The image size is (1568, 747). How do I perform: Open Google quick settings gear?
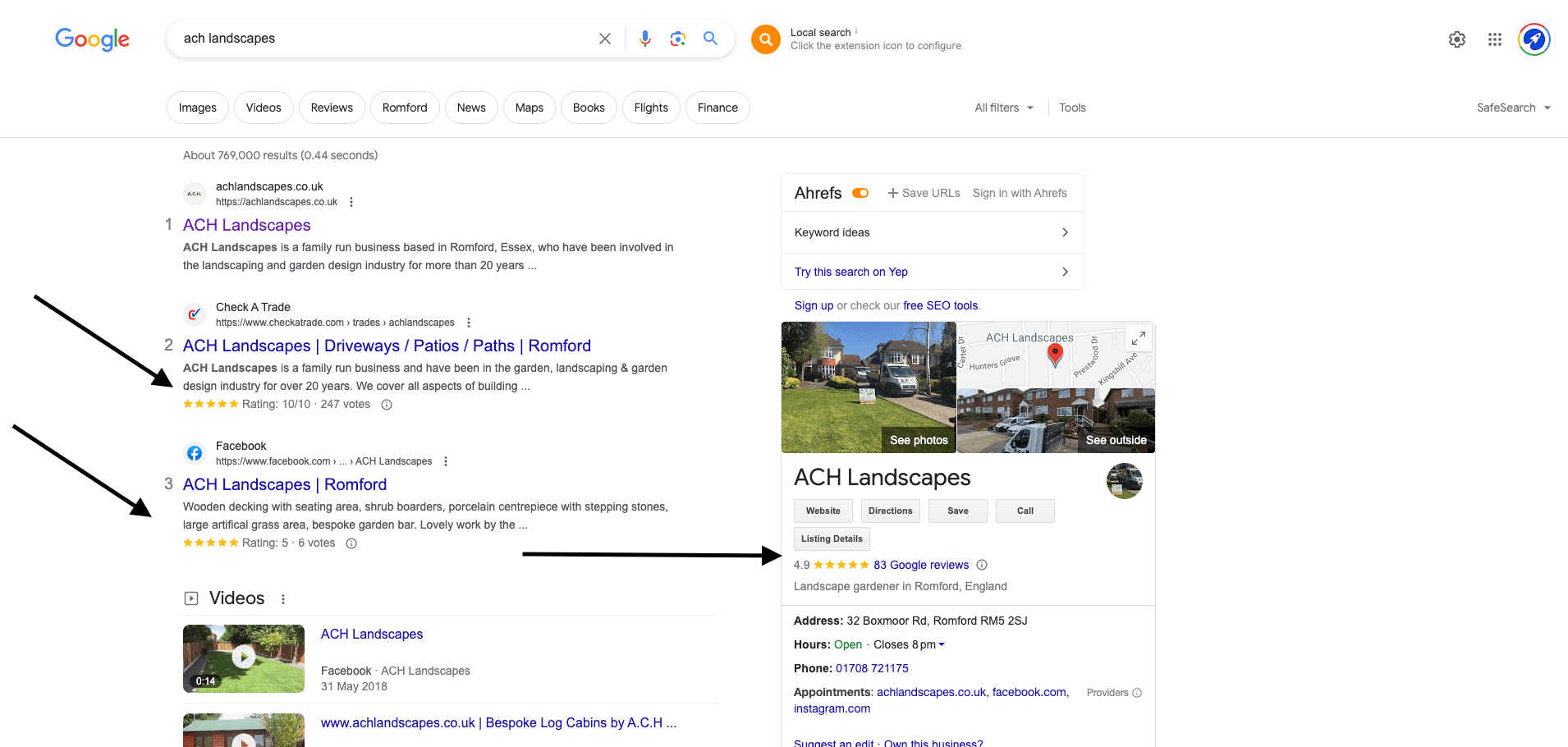click(x=1457, y=39)
